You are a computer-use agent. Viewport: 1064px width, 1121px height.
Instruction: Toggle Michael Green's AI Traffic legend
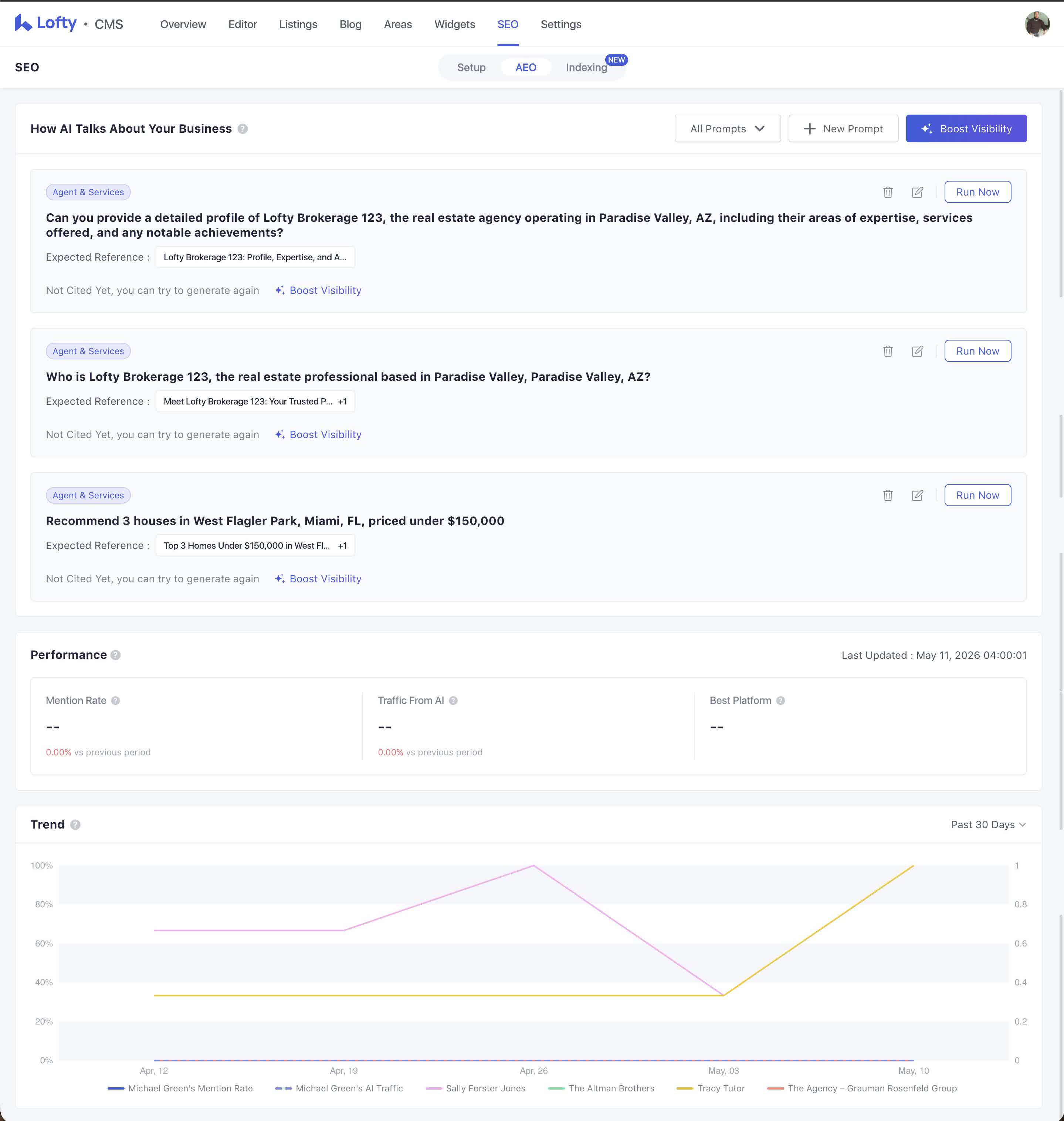[x=339, y=1088]
